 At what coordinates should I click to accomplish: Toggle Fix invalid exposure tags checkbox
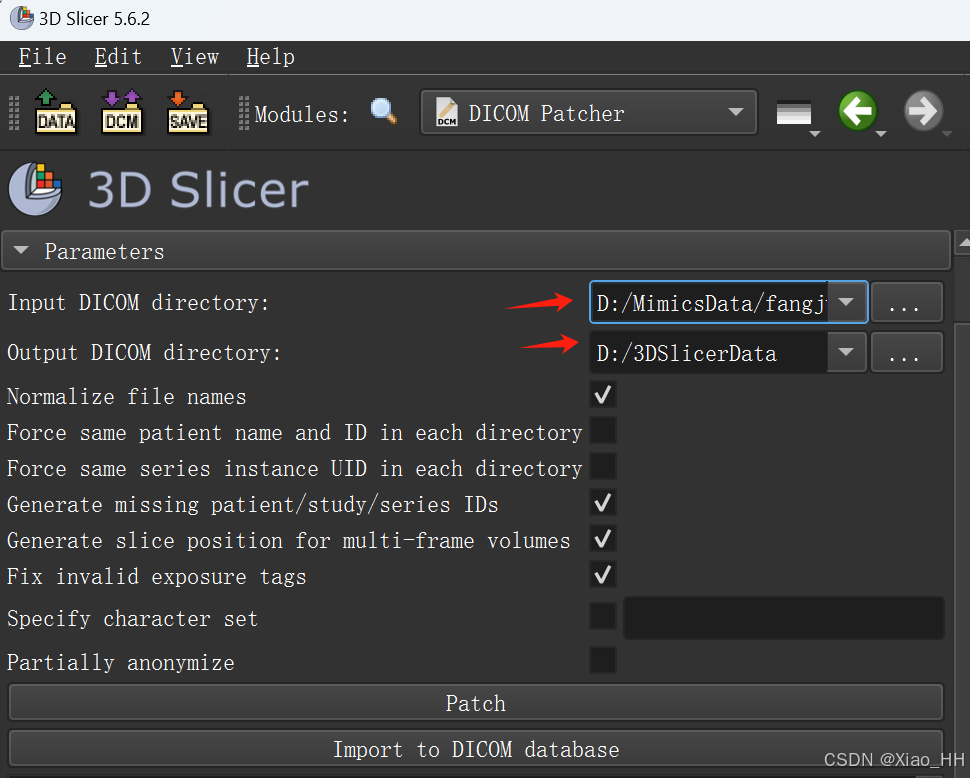603,575
